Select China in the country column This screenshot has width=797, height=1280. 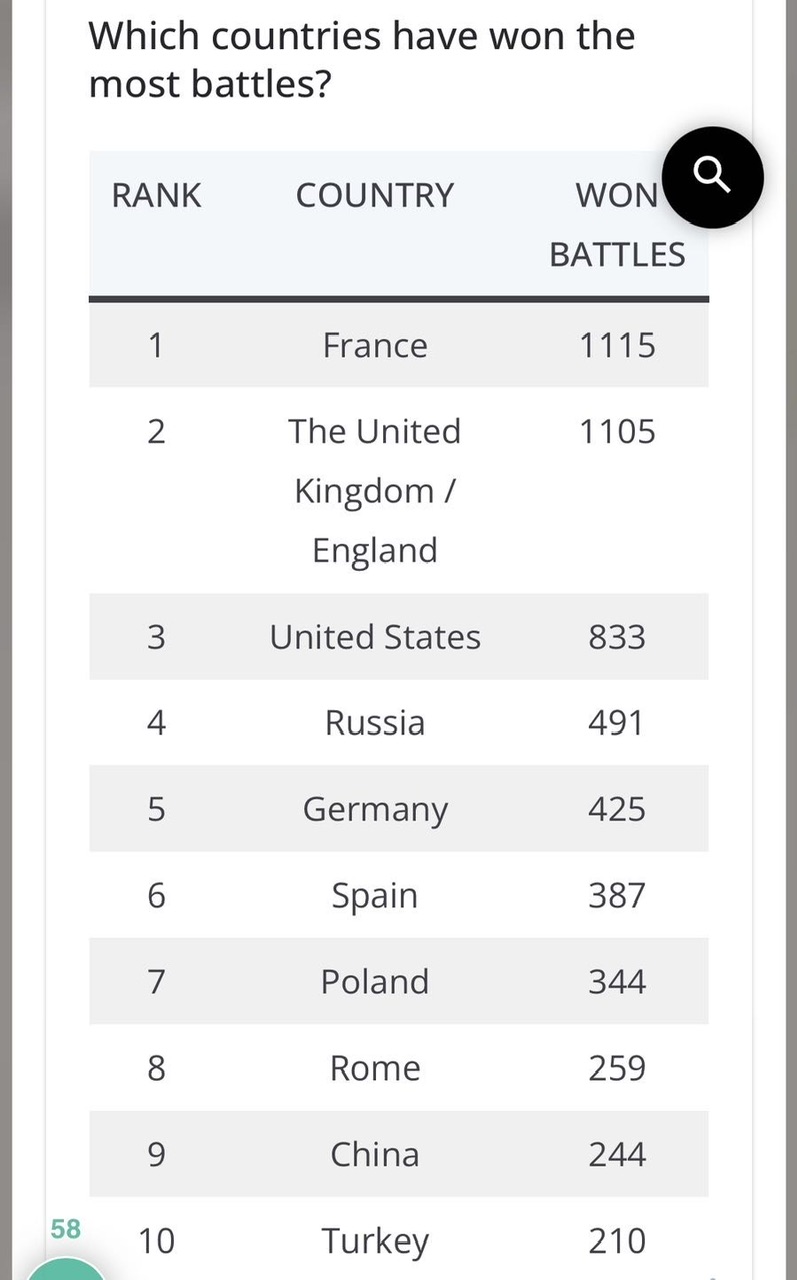(x=375, y=1154)
